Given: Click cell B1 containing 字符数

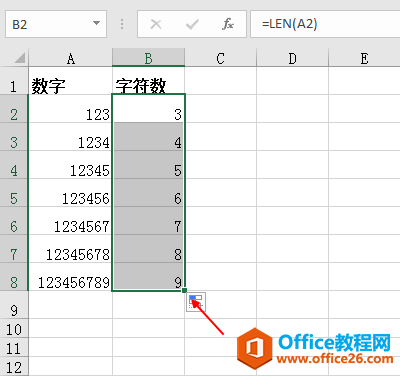Looking at the screenshot, I should coord(148,81).
